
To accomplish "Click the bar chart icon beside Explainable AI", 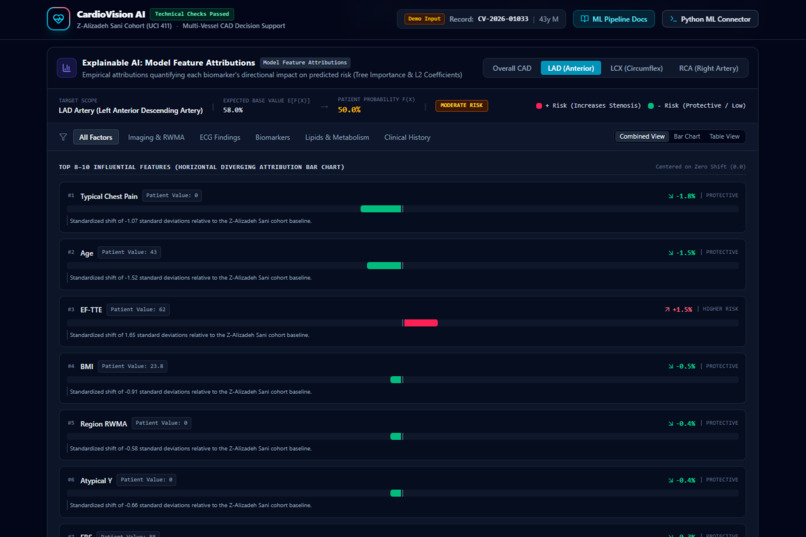I will pyautogui.click(x=66, y=68).
